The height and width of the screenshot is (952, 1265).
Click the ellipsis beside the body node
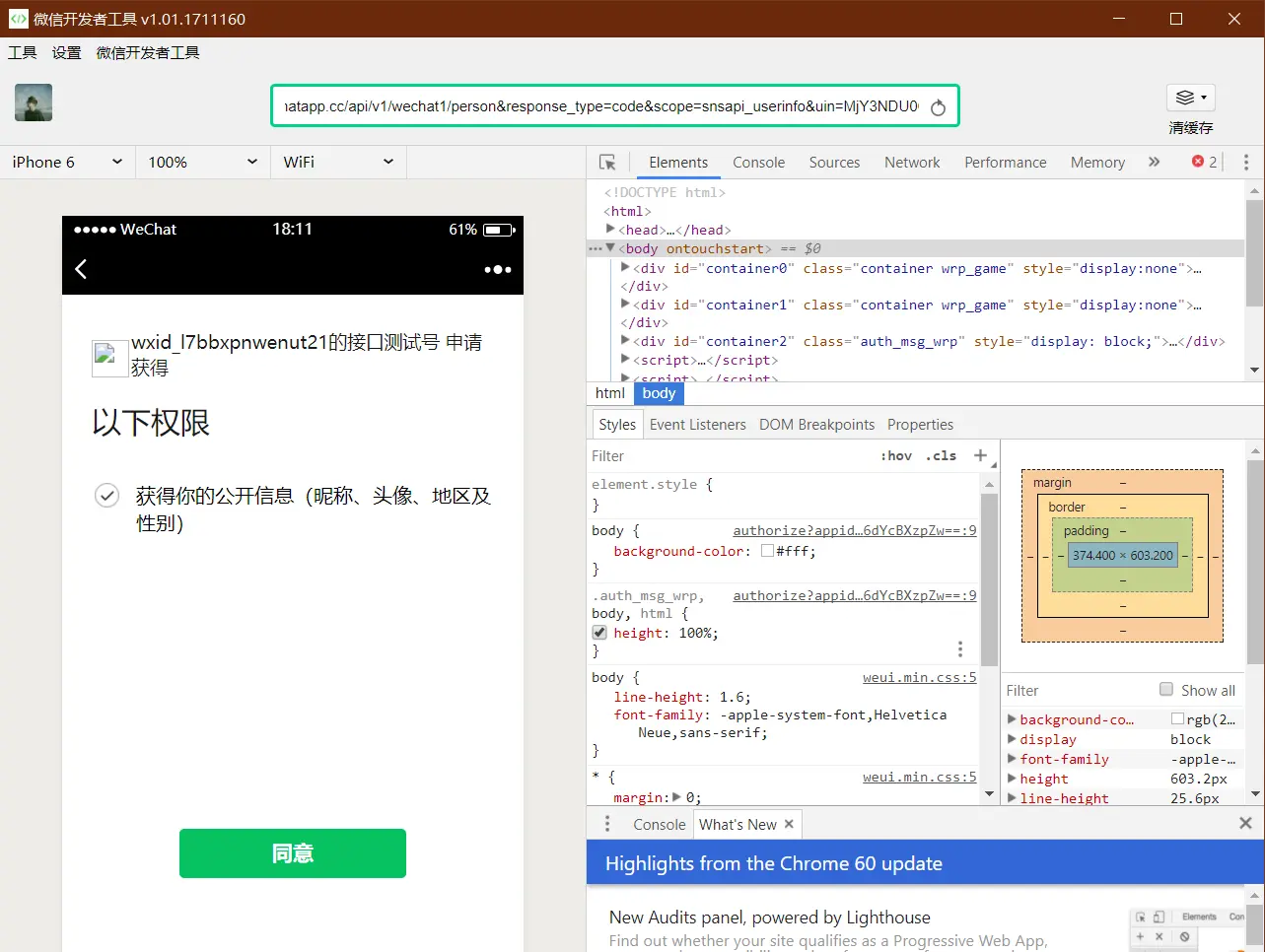[595, 249]
